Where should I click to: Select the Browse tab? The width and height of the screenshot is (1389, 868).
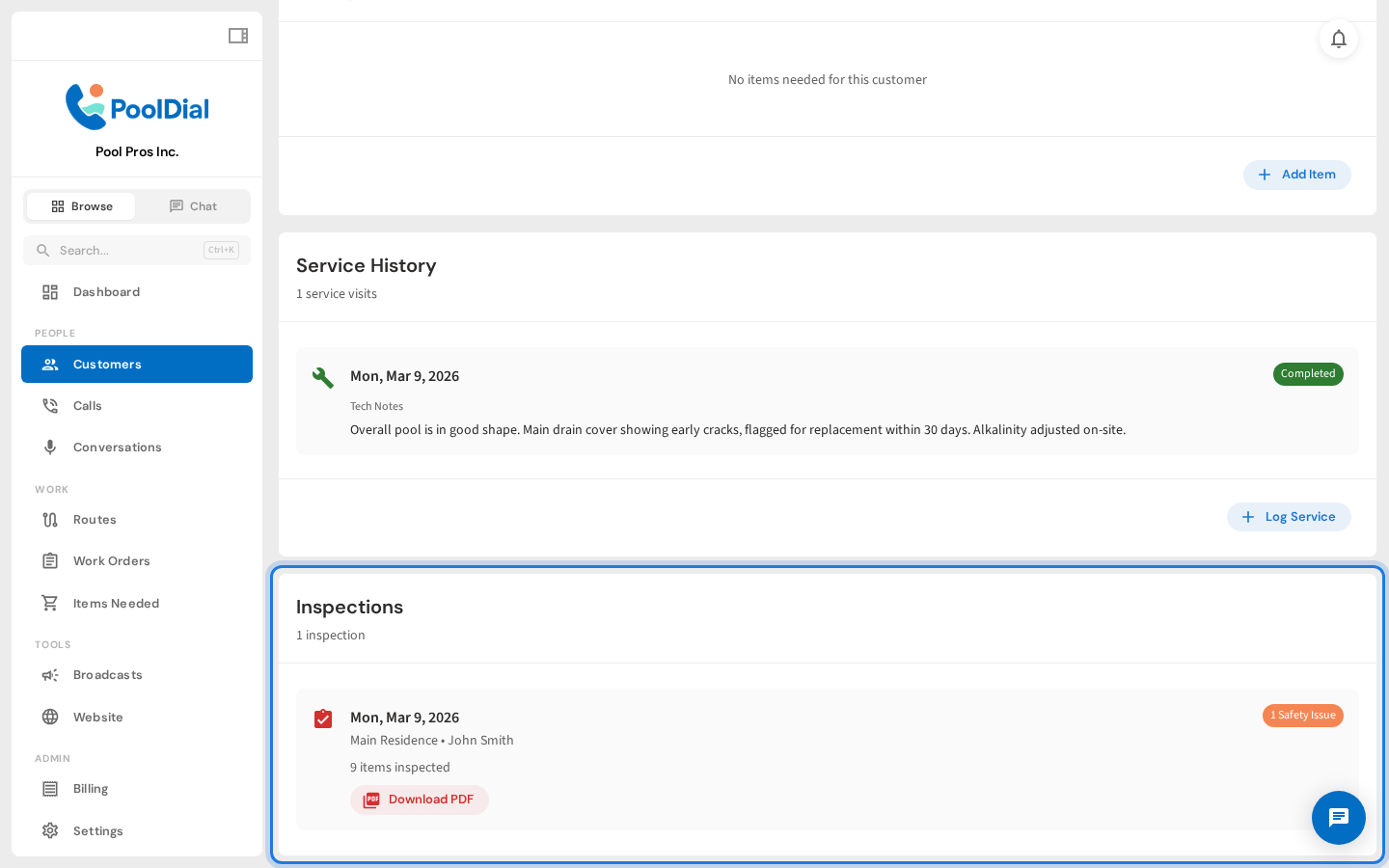(x=81, y=205)
